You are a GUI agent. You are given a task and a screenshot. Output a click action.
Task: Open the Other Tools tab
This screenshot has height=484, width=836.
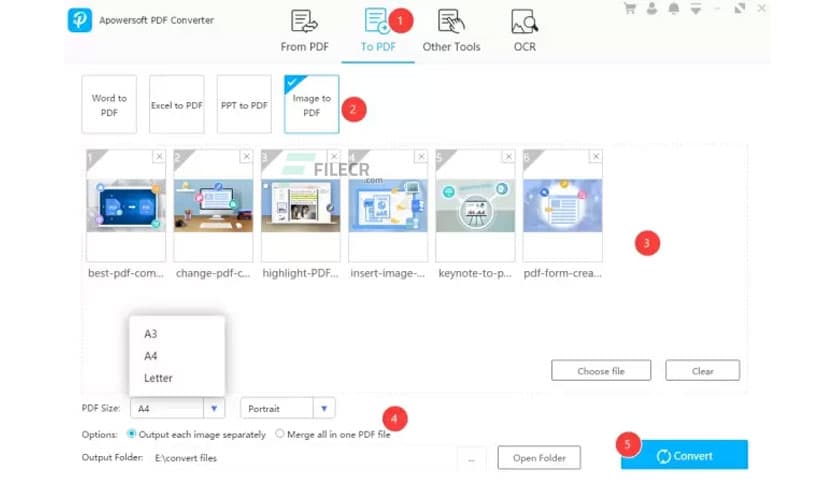(x=451, y=31)
